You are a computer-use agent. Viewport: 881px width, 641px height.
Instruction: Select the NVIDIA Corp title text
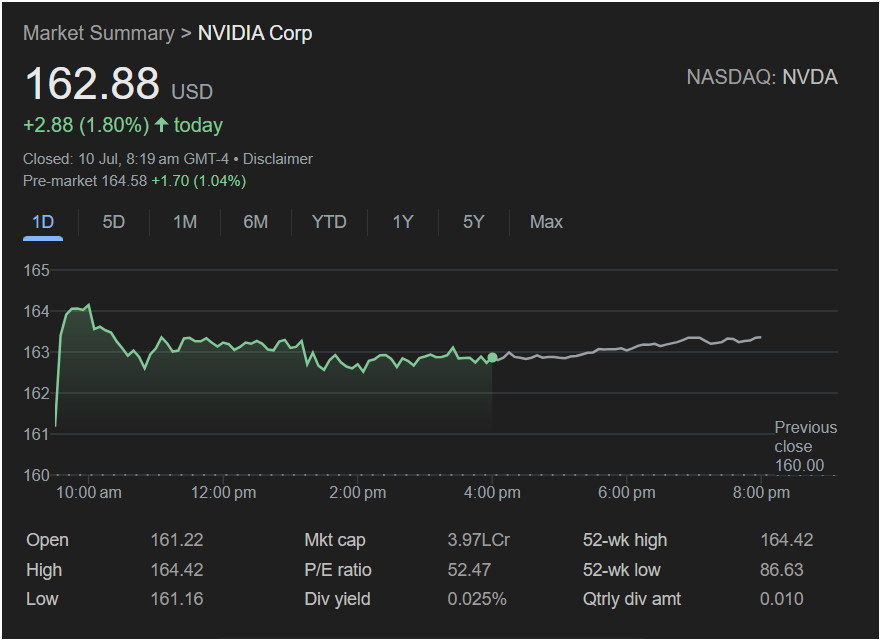coord(255,33)
